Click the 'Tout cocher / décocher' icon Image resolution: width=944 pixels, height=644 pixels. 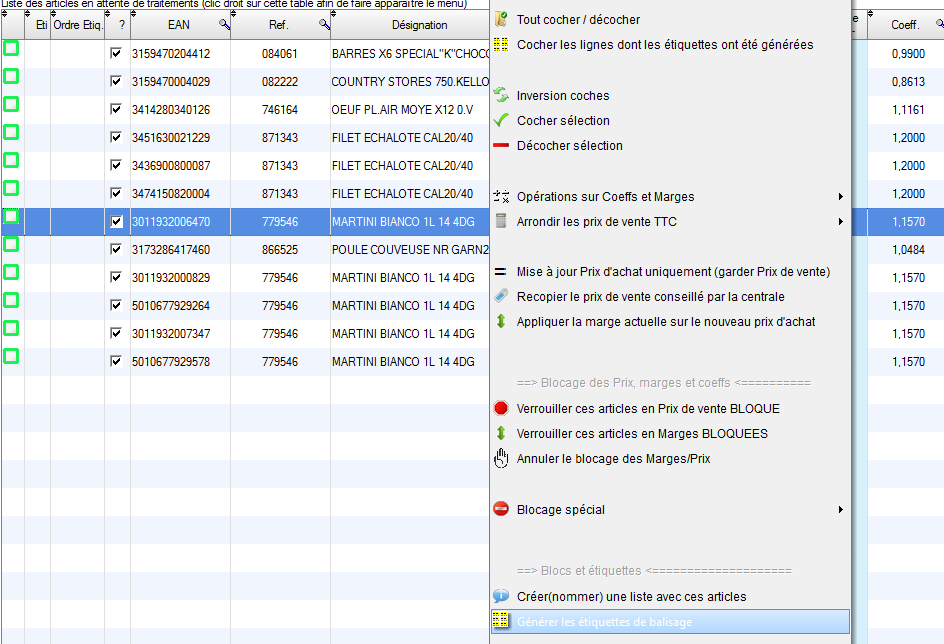tap(501, 19)
